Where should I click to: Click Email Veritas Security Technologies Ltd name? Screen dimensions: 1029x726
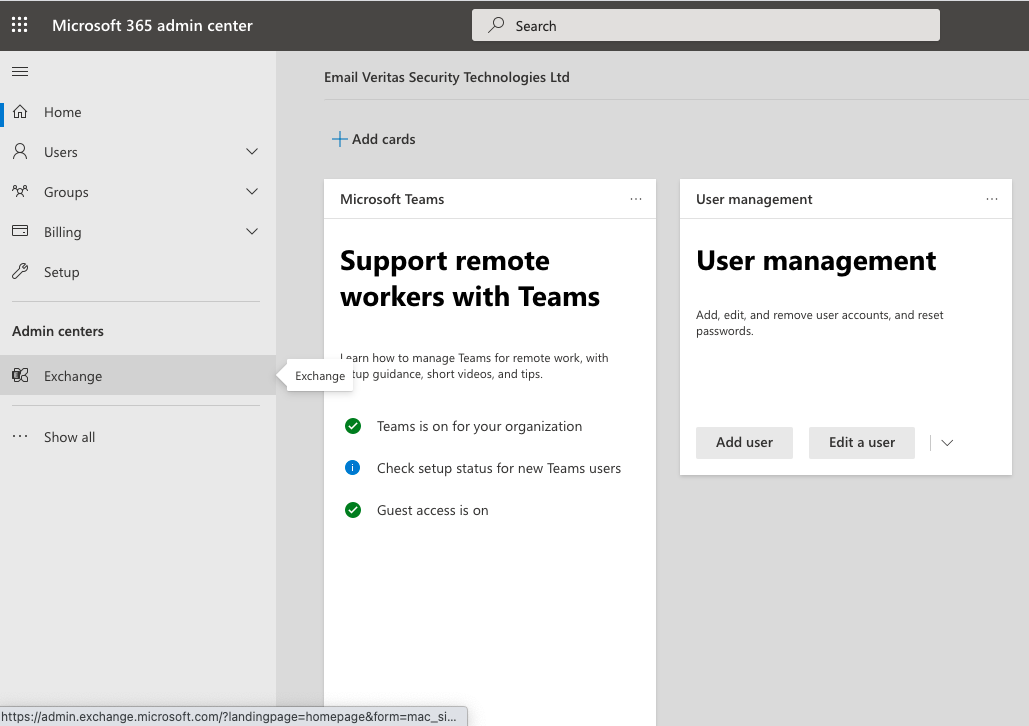pyautogui.click(x=447, y=77)
